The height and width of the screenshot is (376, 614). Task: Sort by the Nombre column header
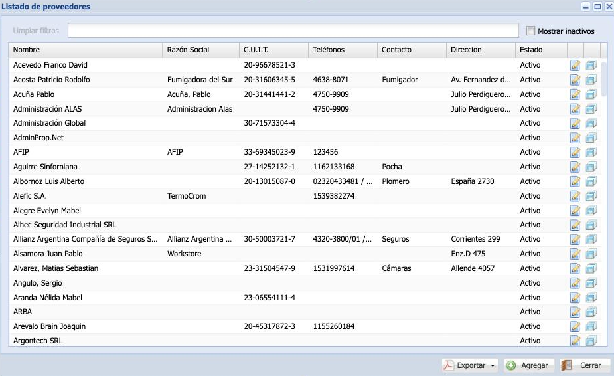85,50
